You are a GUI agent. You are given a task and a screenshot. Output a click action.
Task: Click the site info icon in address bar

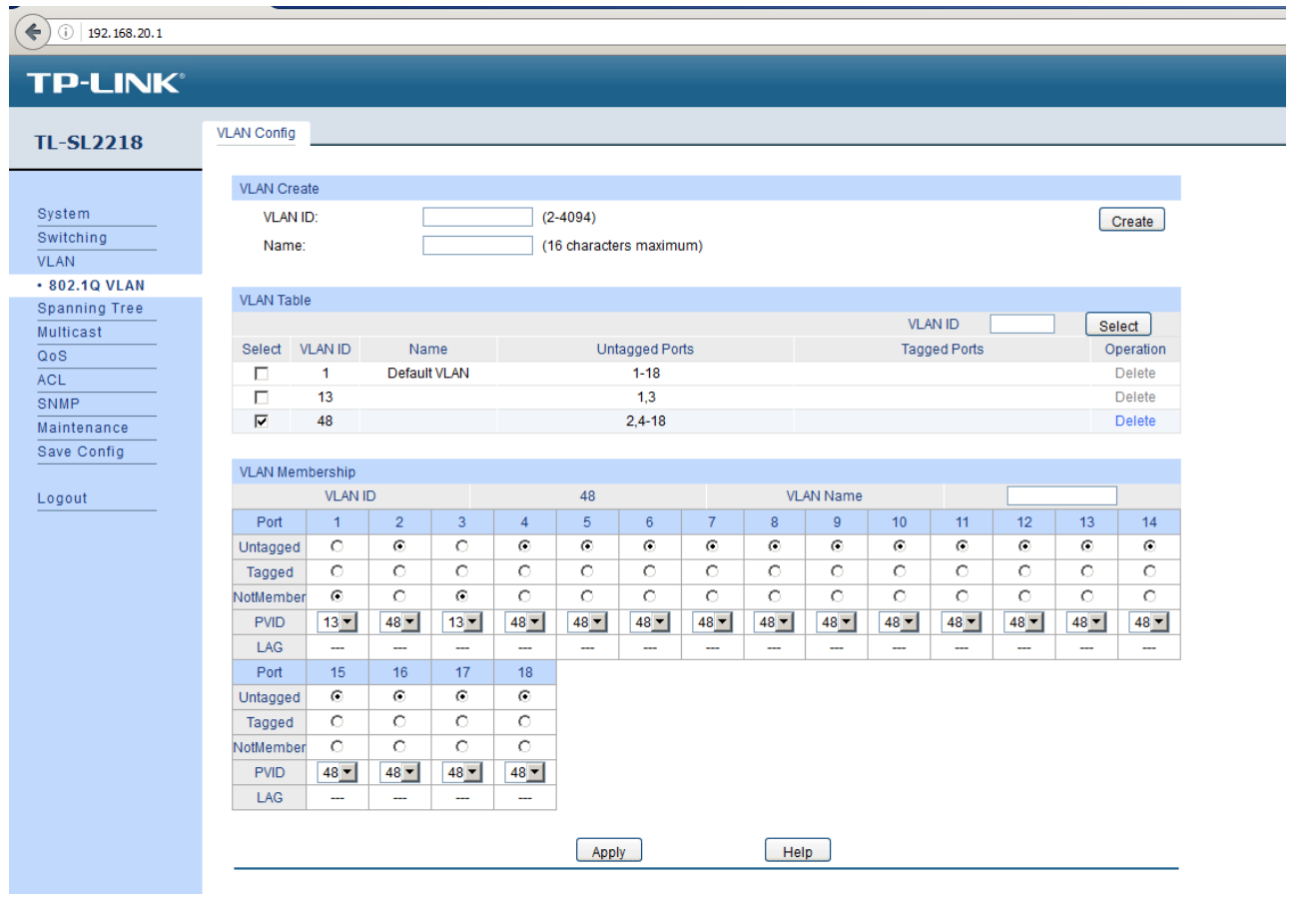tap(66, 33)
